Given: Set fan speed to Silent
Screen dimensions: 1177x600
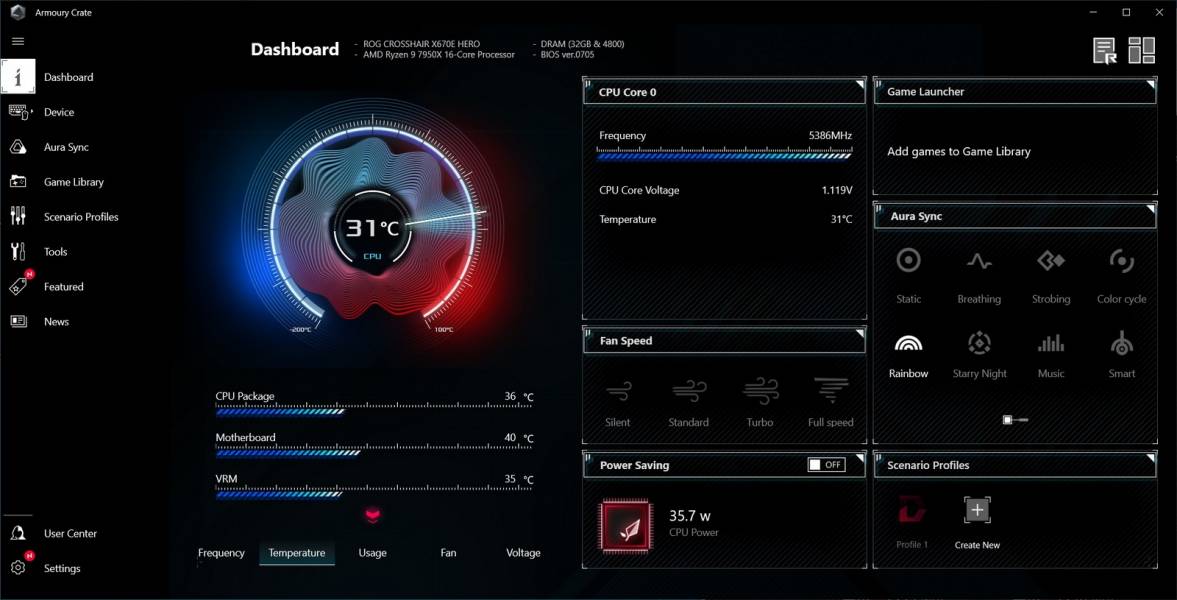Looking at the screenshot, I should [618, 391].
